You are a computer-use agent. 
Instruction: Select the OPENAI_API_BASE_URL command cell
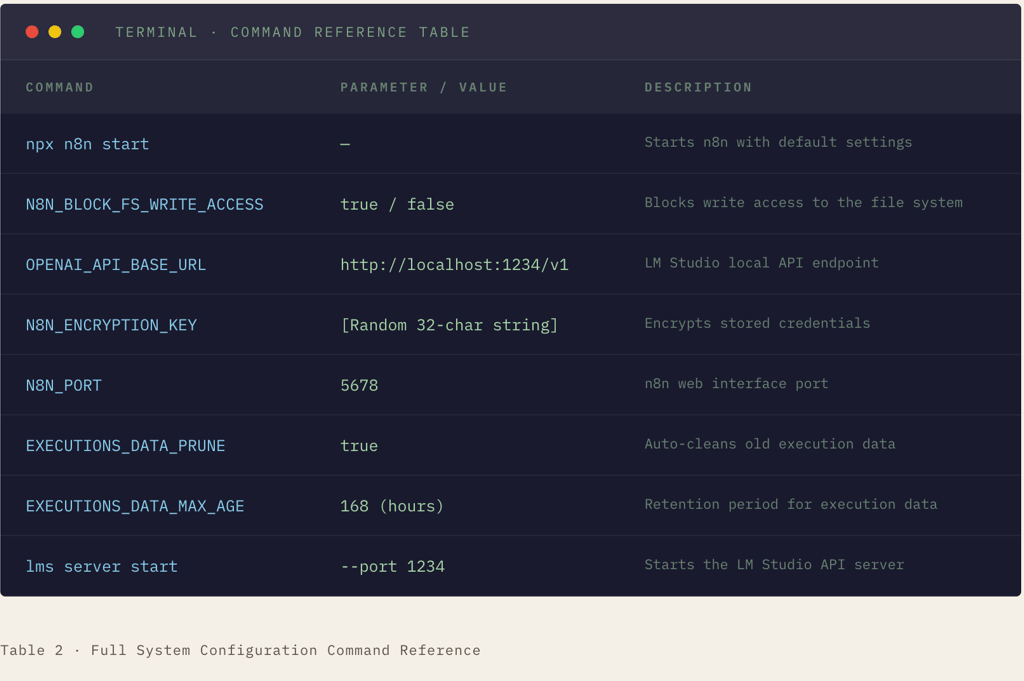[116, 264]
